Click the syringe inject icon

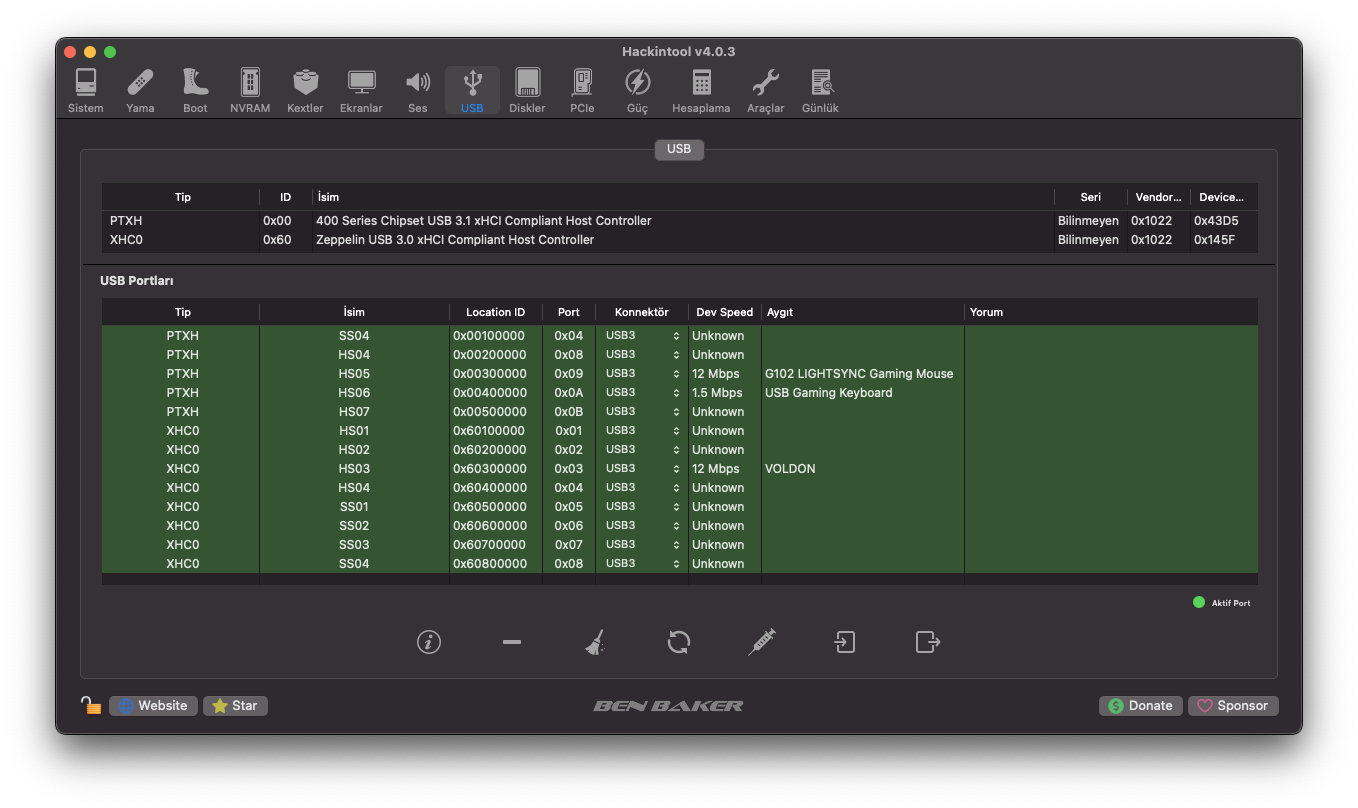(762, 642)
